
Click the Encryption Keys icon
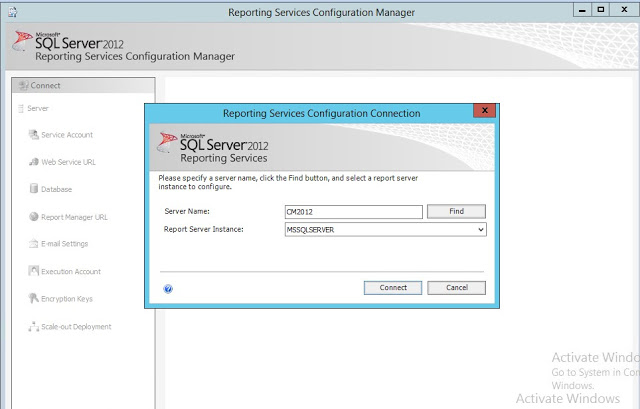click(33, 299)
